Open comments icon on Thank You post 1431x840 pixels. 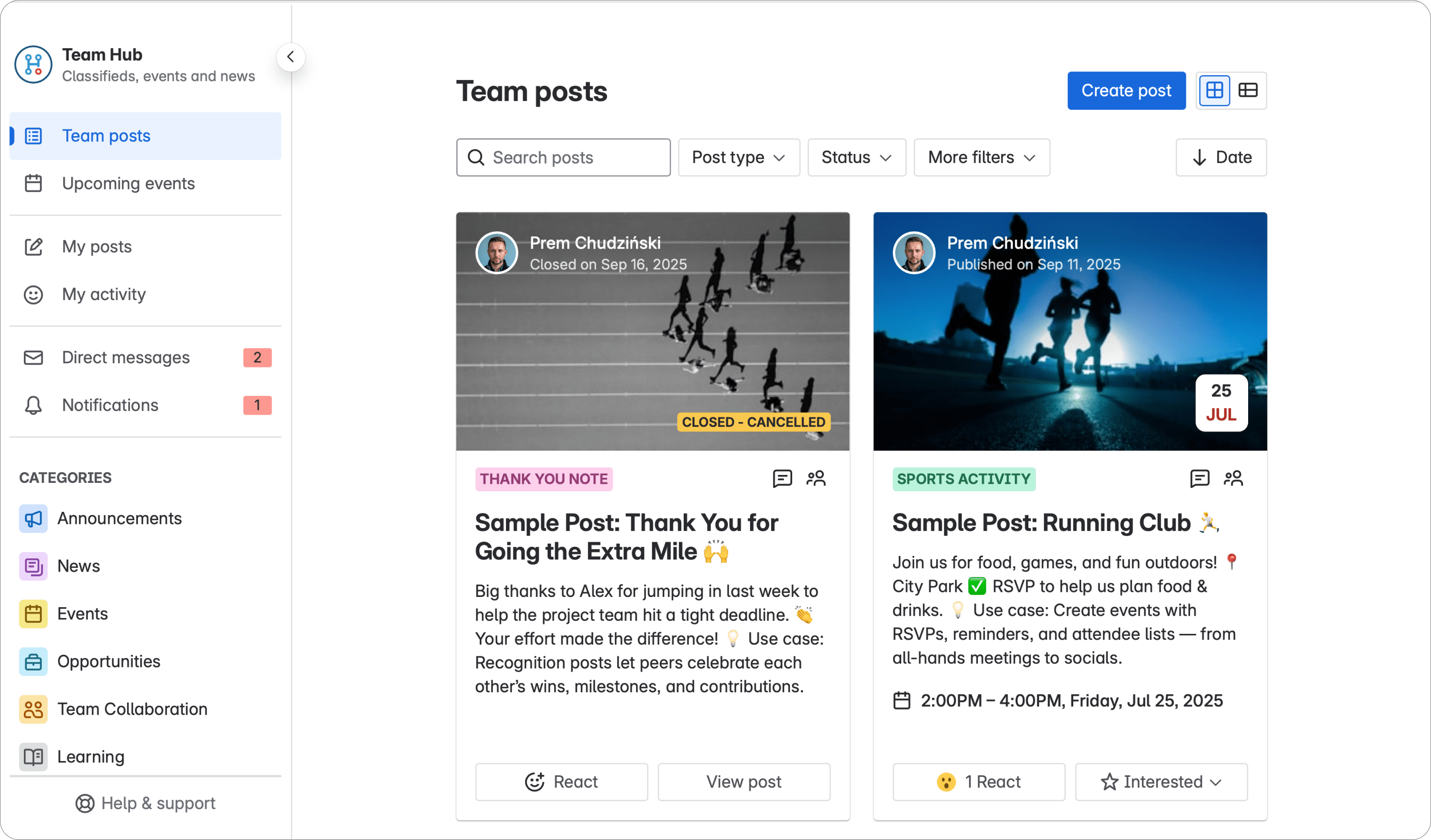(782, 479)
